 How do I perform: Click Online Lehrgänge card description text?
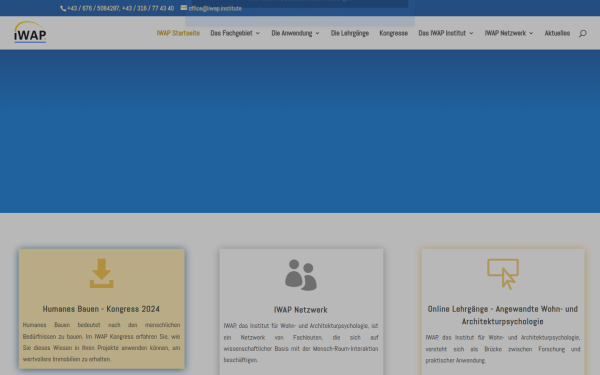(x=503, y=349)
